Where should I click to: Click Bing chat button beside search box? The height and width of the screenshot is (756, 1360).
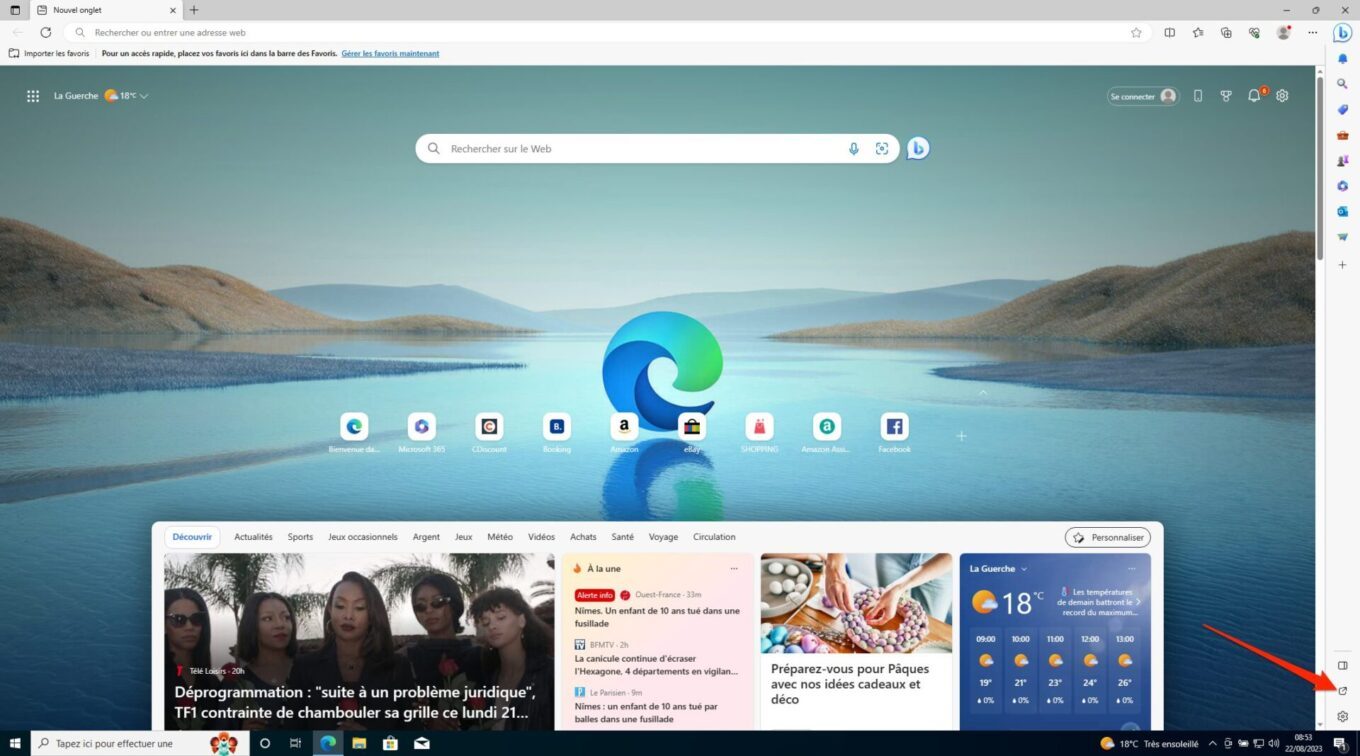point(918,149)
